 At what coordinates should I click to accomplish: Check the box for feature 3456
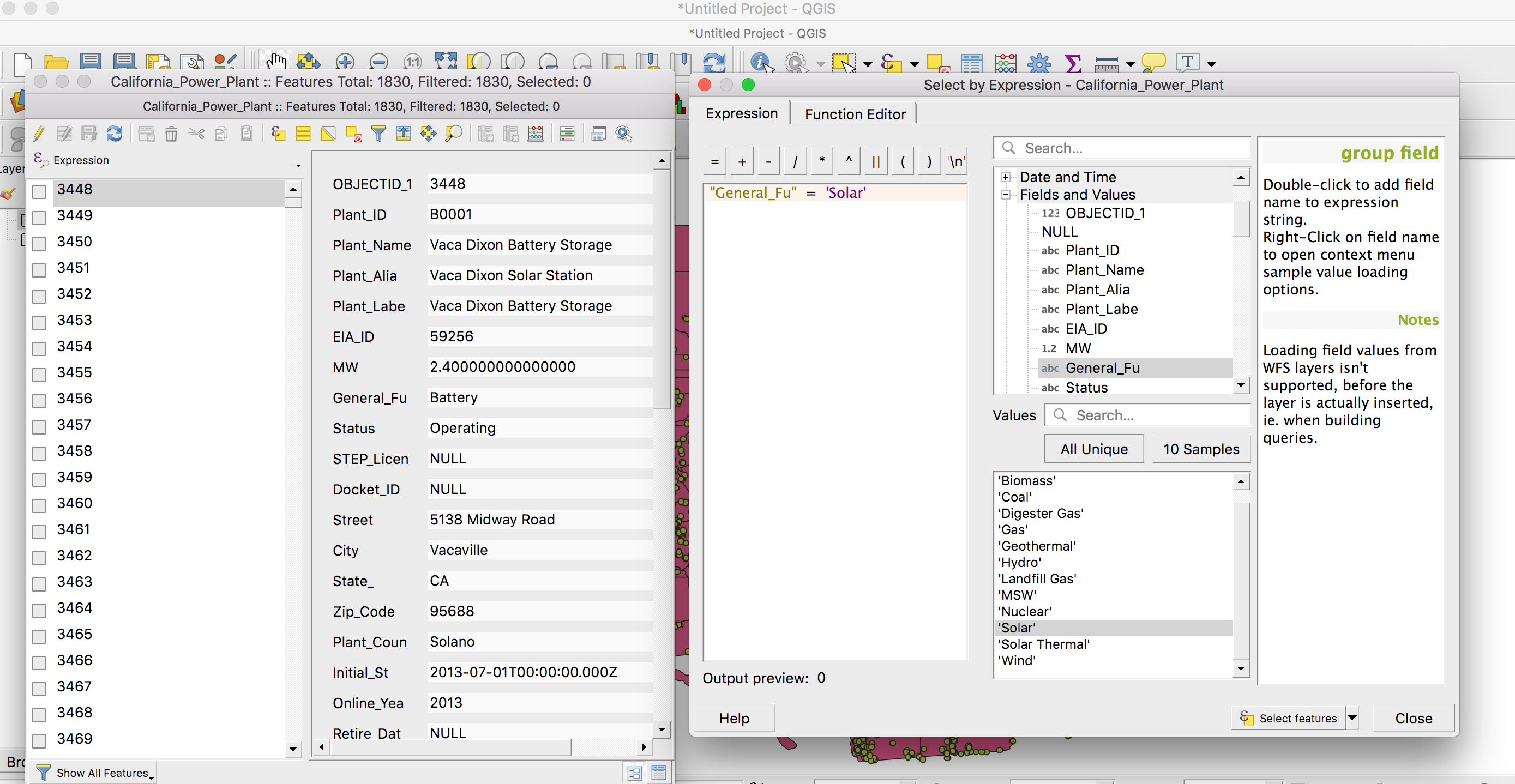39,401
